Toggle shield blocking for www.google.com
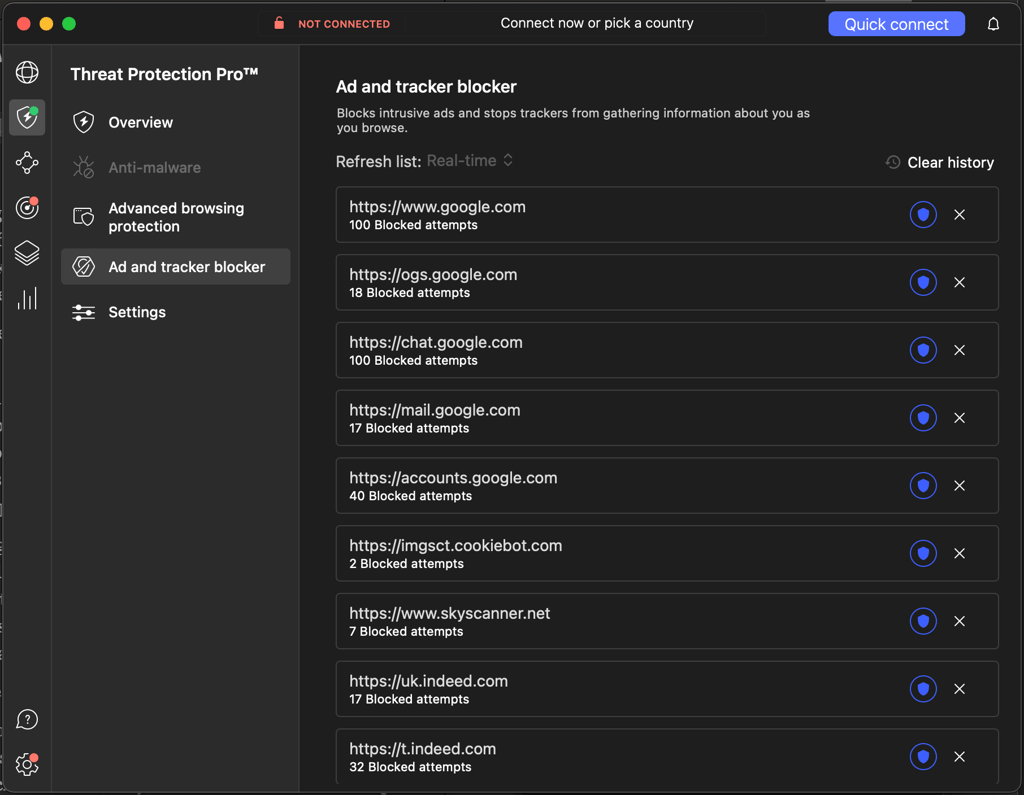The image size is (1024, 795). click(x=923, y=214)
